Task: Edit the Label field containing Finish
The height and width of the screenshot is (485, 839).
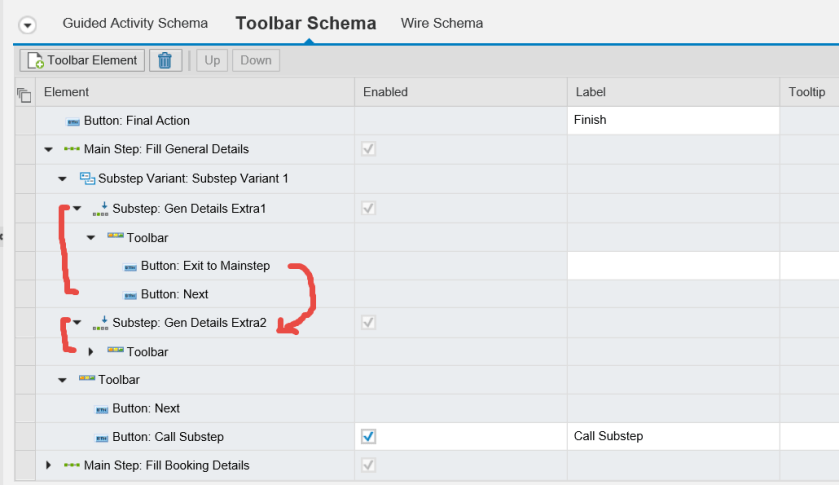Action: 672,120
